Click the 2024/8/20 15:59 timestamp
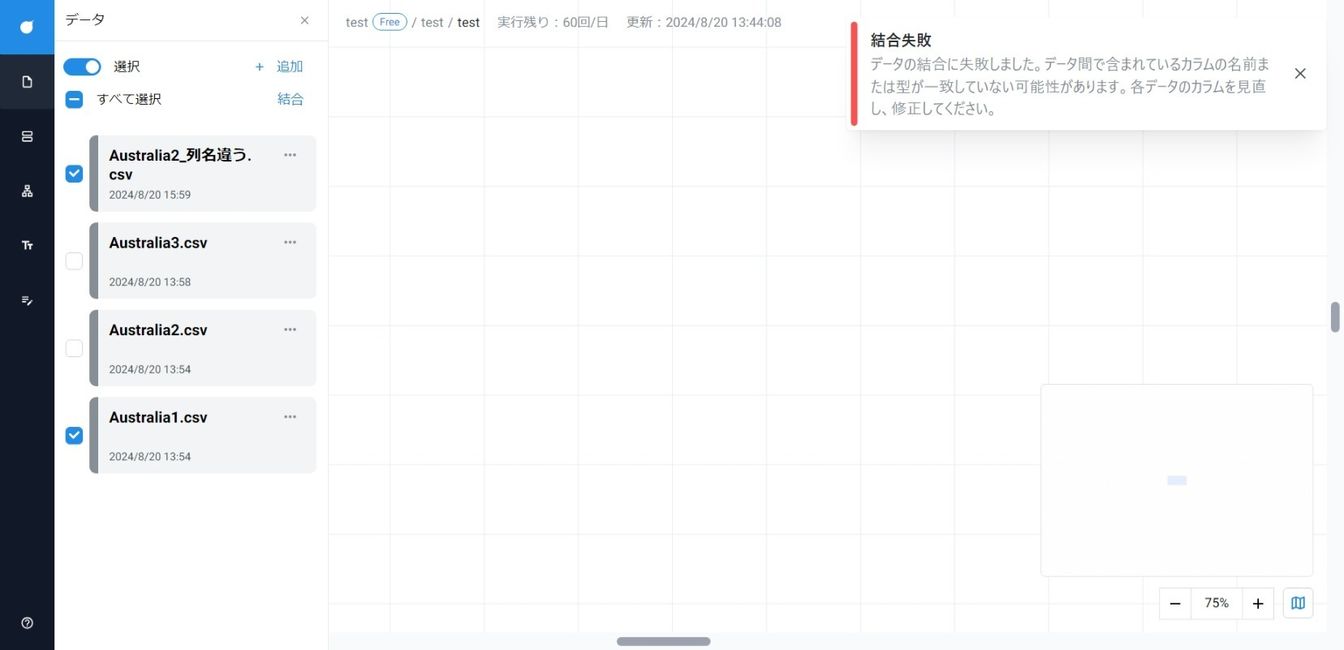The height and width of the screenshot is (650, 1344). click(150, 195)
